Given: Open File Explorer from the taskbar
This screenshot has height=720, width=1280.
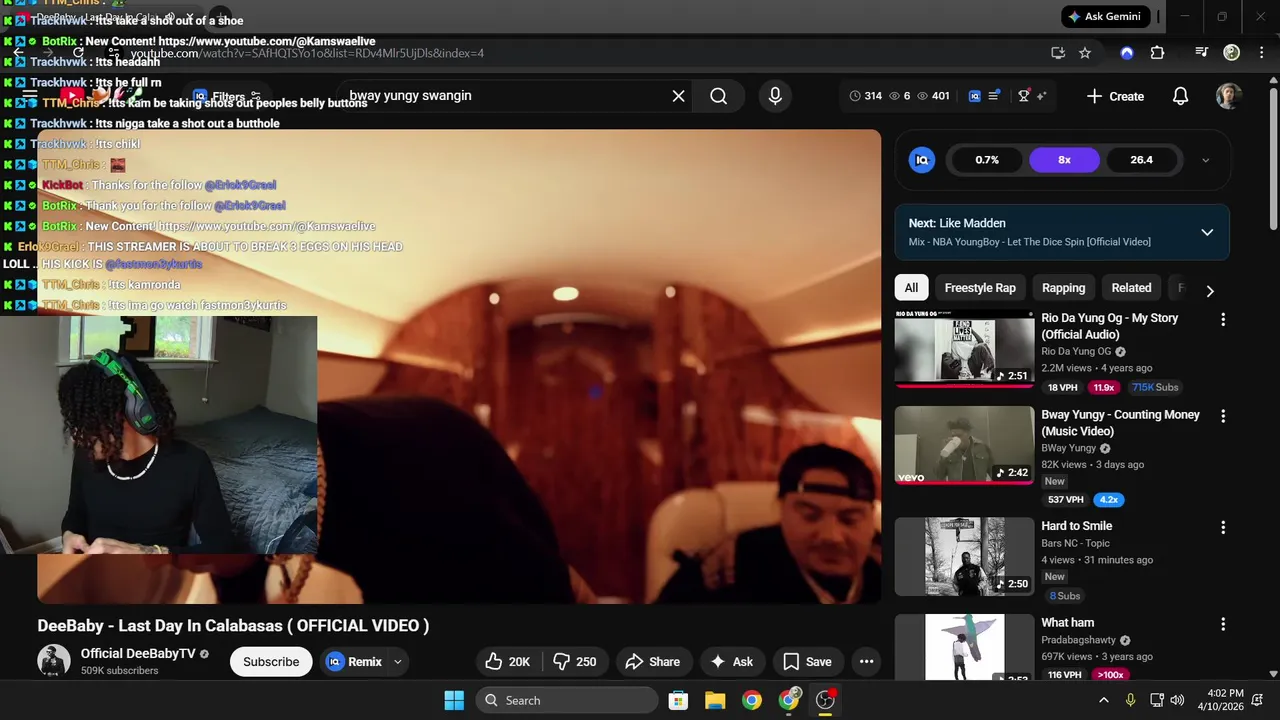Looking at the screenshot, I should tap(715, 700).
